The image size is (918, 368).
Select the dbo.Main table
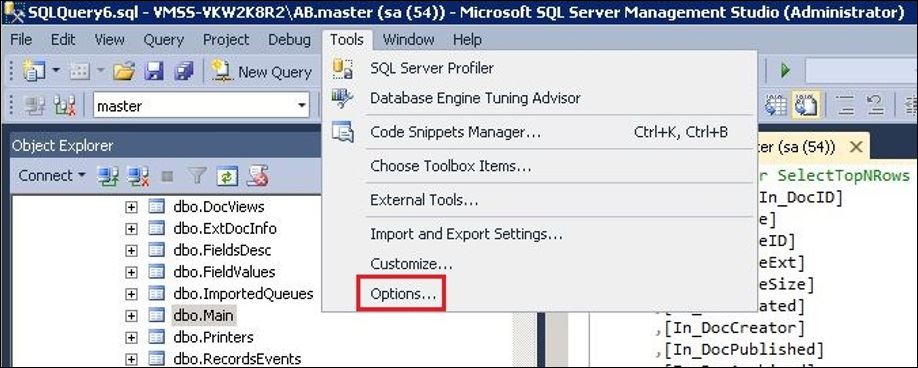click(x=203, y=315)
